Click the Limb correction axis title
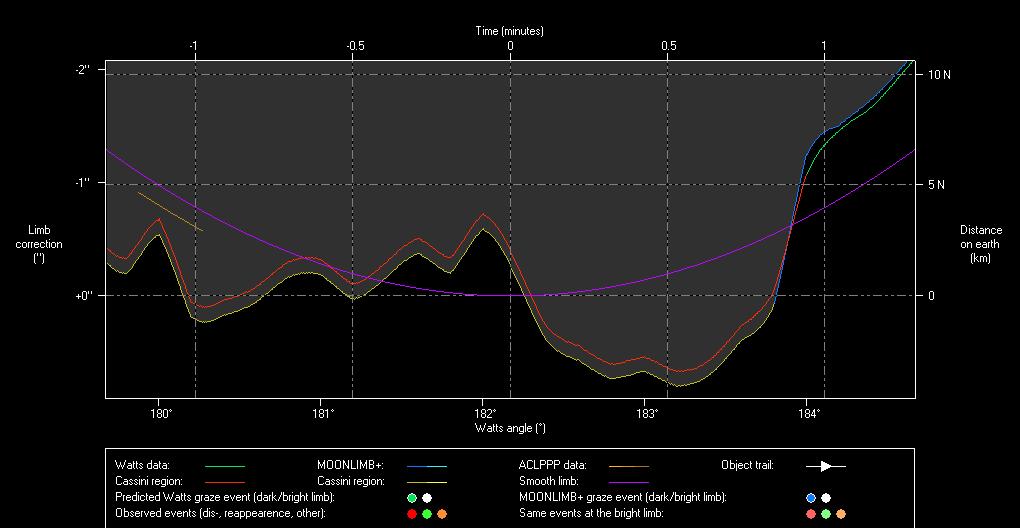Image resolution: width=1020 pixels, height=528 pixels. [39, 244]
